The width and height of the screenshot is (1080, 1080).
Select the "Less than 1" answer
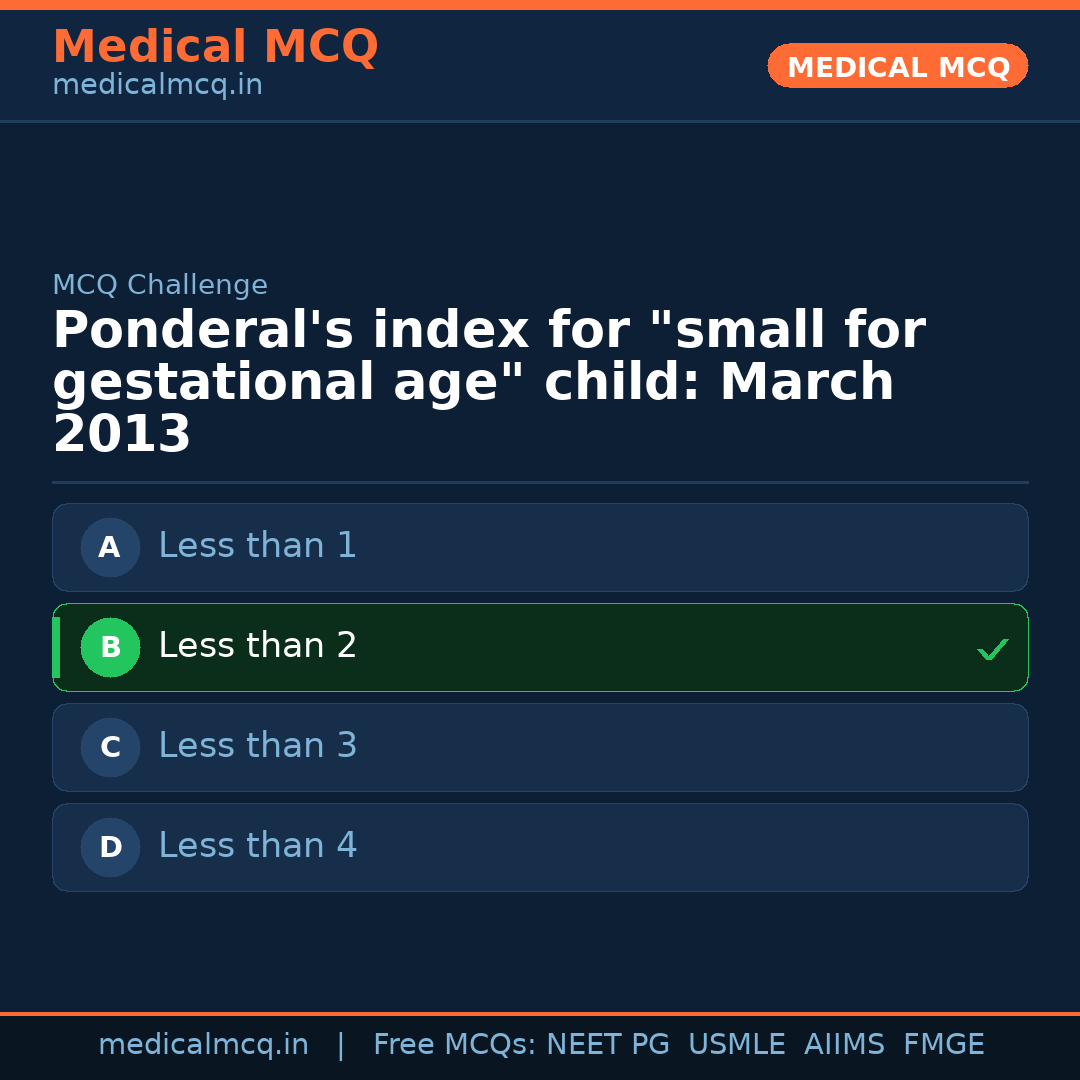click(257, 546)
